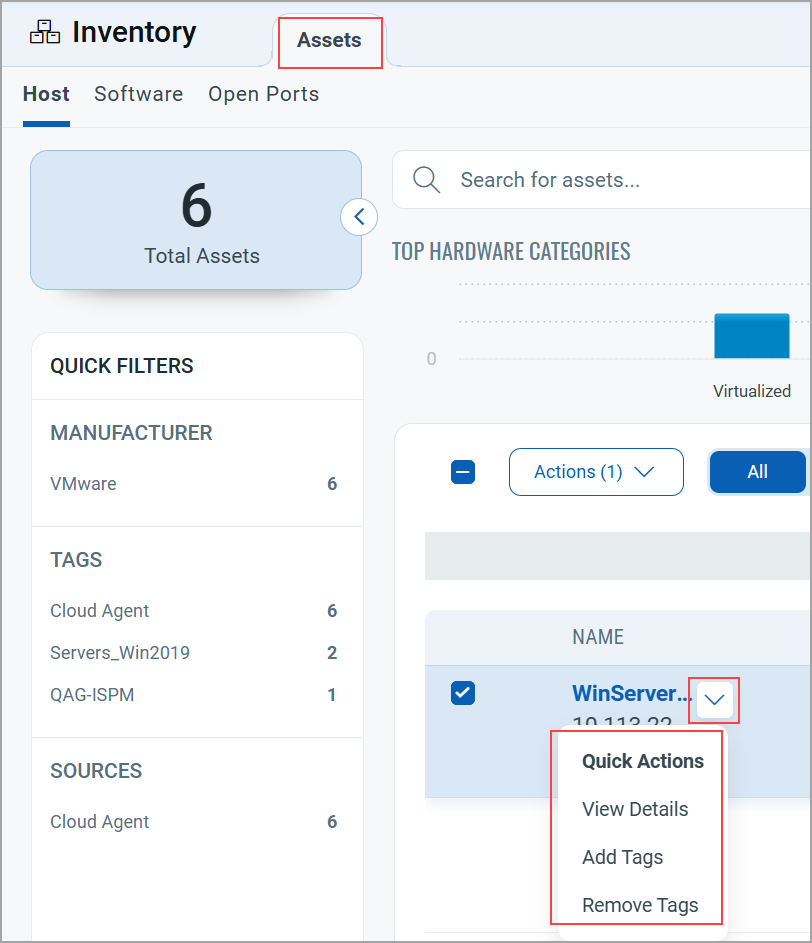This screenshot has width=812, height=943.
Task: Click the search for assets input field
Action: [560, 180]
